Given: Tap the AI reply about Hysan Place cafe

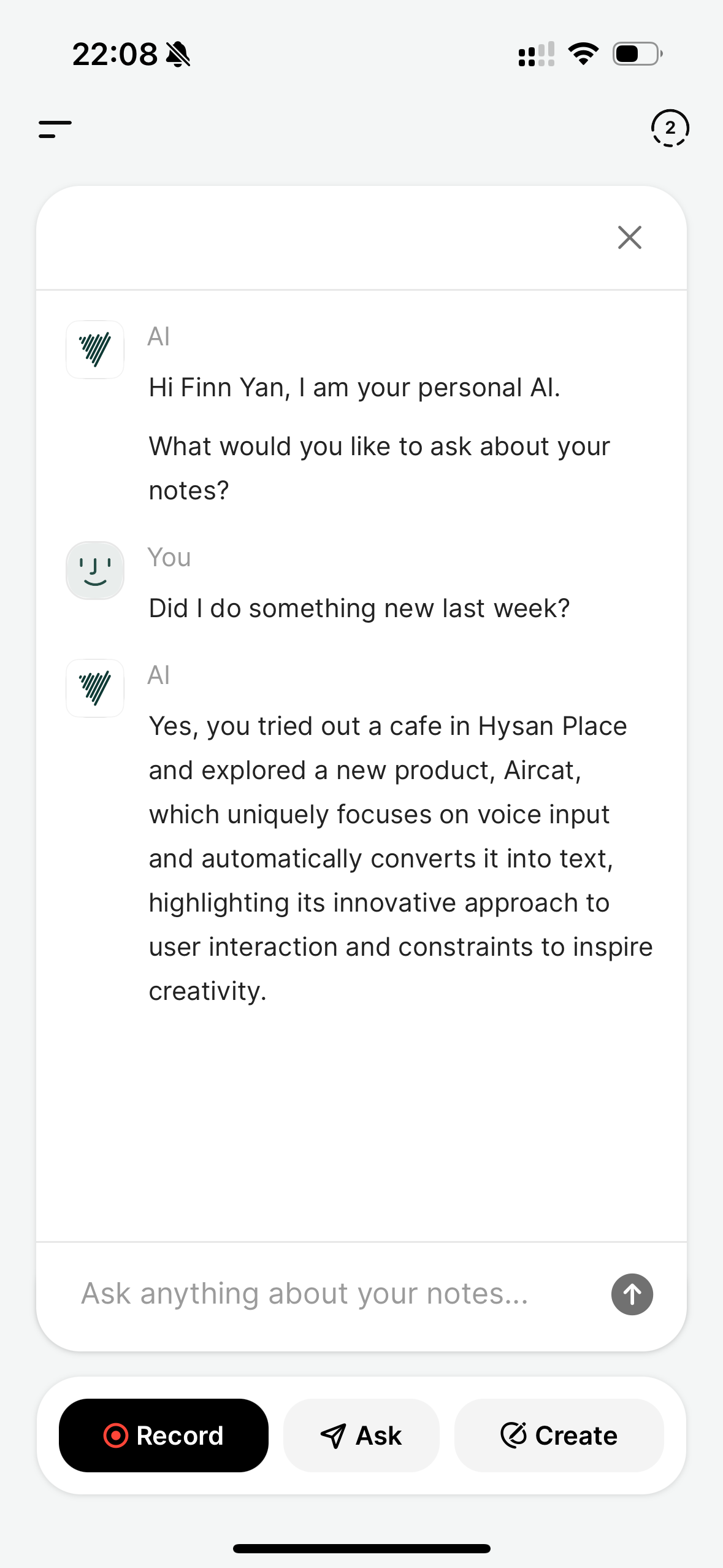Looking at the screenshot, I should 400,859.
